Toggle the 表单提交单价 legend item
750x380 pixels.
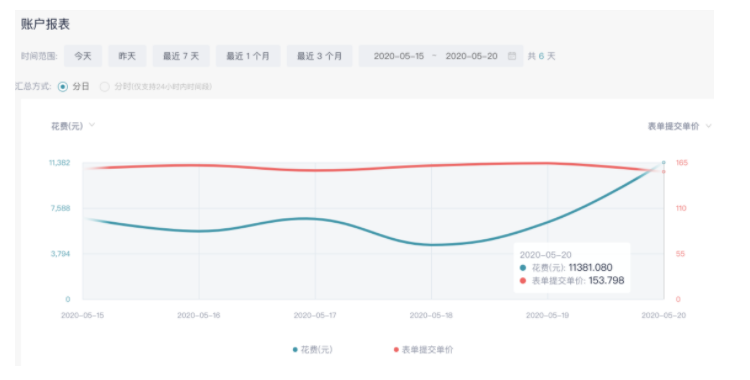tap(423, 349)
